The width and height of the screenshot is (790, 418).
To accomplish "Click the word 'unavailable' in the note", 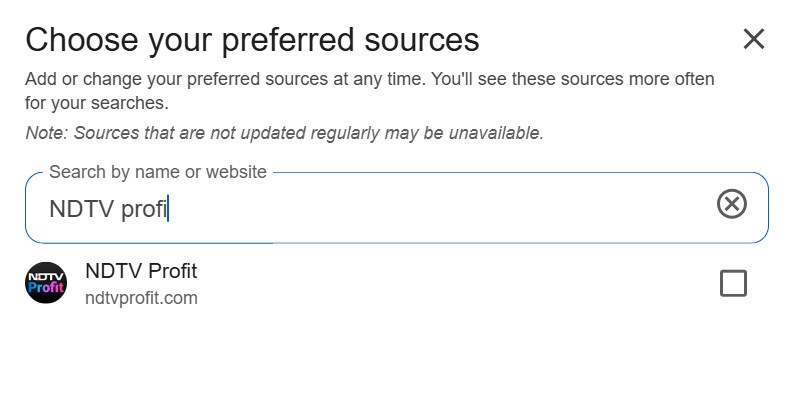I will pyautogui.click(x=495, y=133).
